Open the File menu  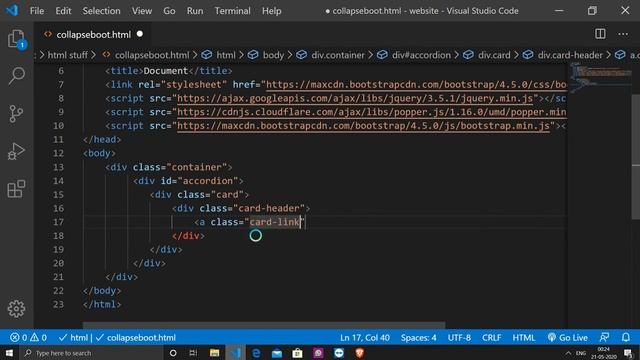(37, 11)
